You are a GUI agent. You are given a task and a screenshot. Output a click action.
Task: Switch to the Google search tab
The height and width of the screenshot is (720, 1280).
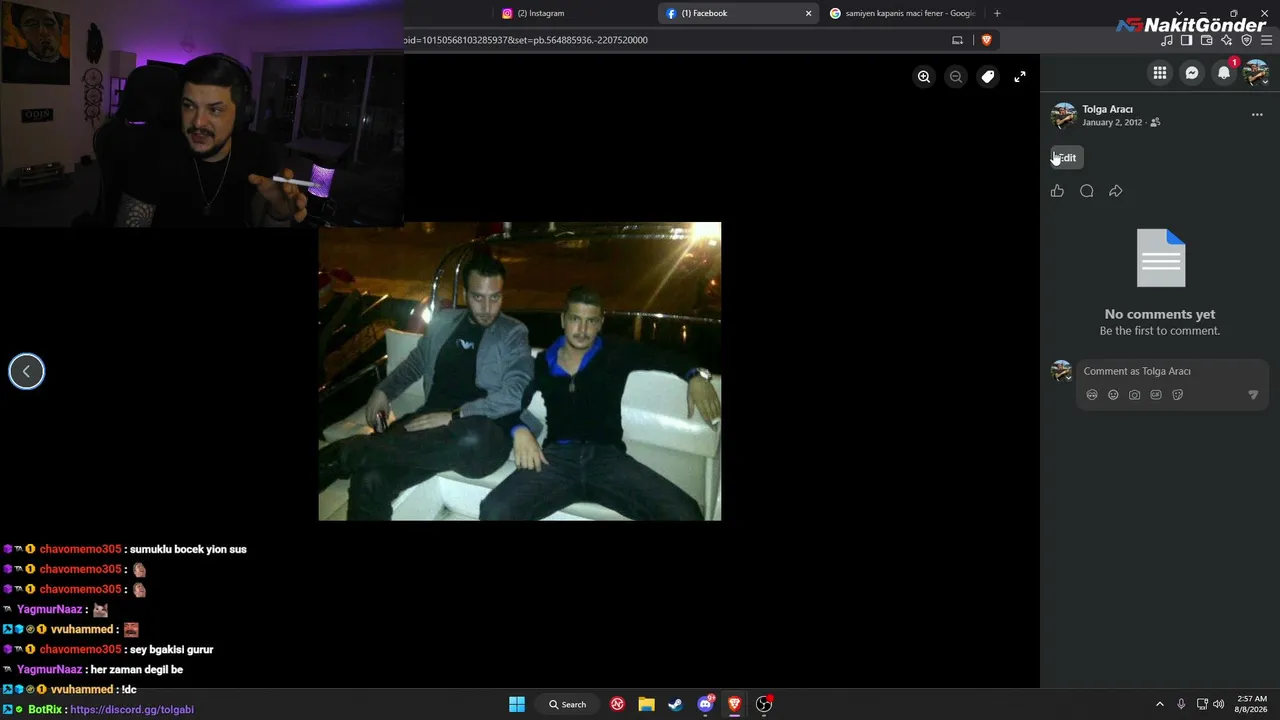(x=903, y=13)
